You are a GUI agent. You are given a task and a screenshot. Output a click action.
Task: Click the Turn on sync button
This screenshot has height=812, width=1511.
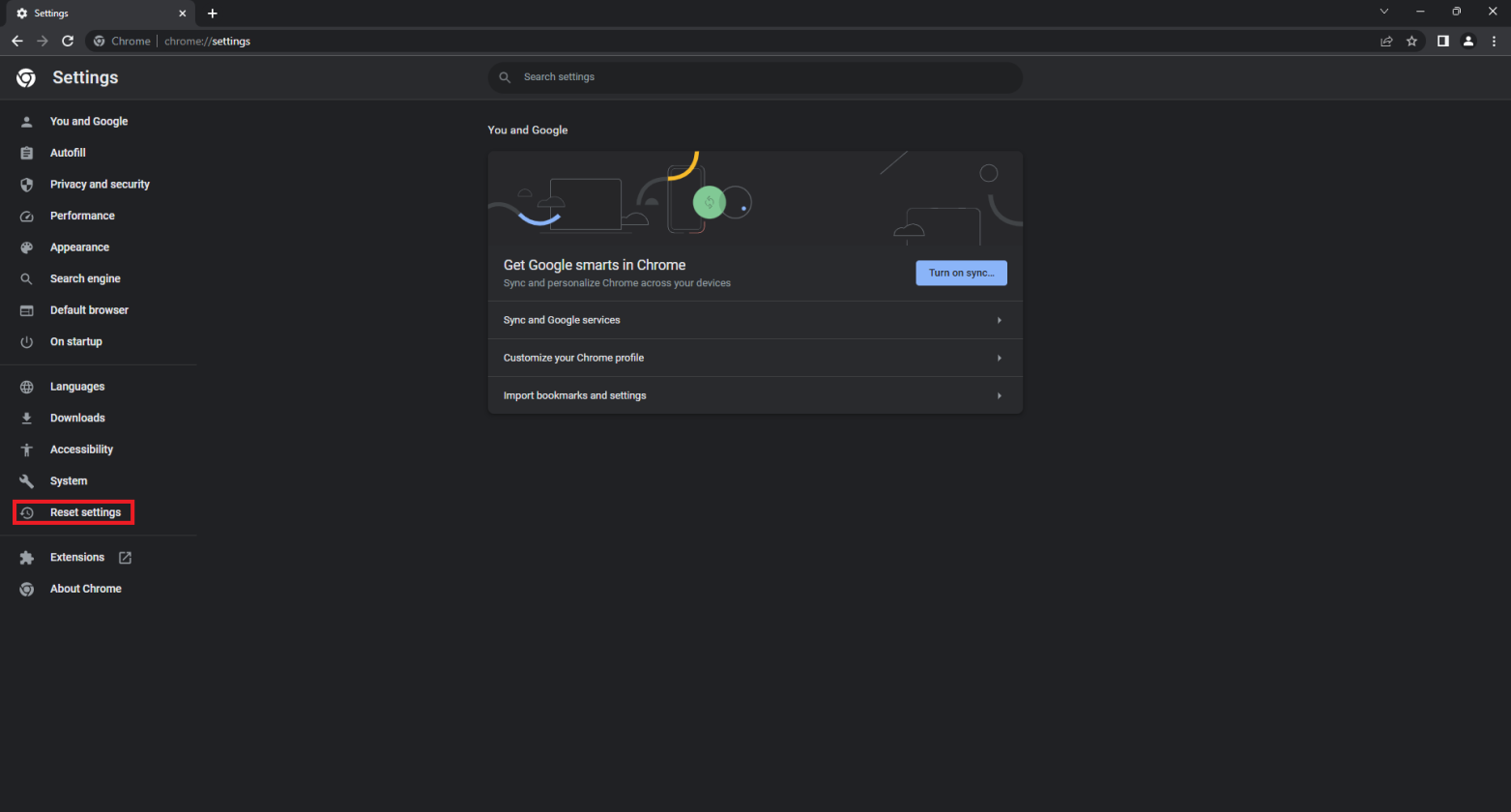(x=961, y=273)
